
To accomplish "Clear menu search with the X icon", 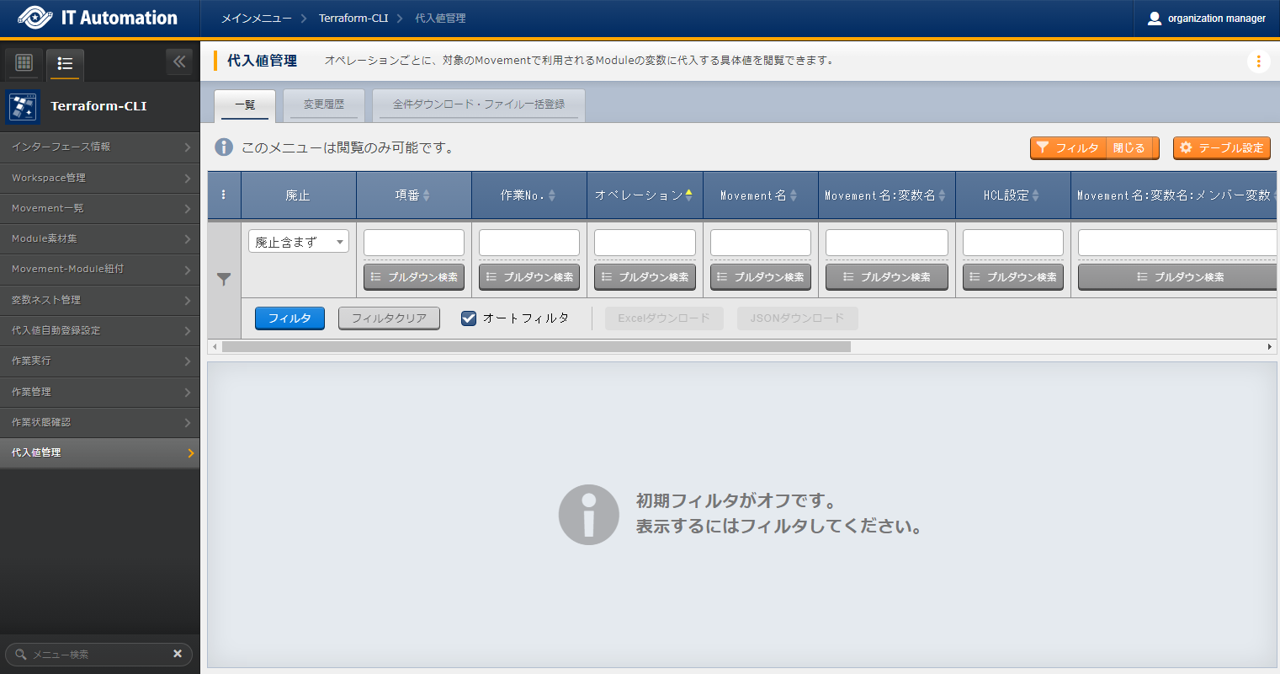I will pos(177,654).
